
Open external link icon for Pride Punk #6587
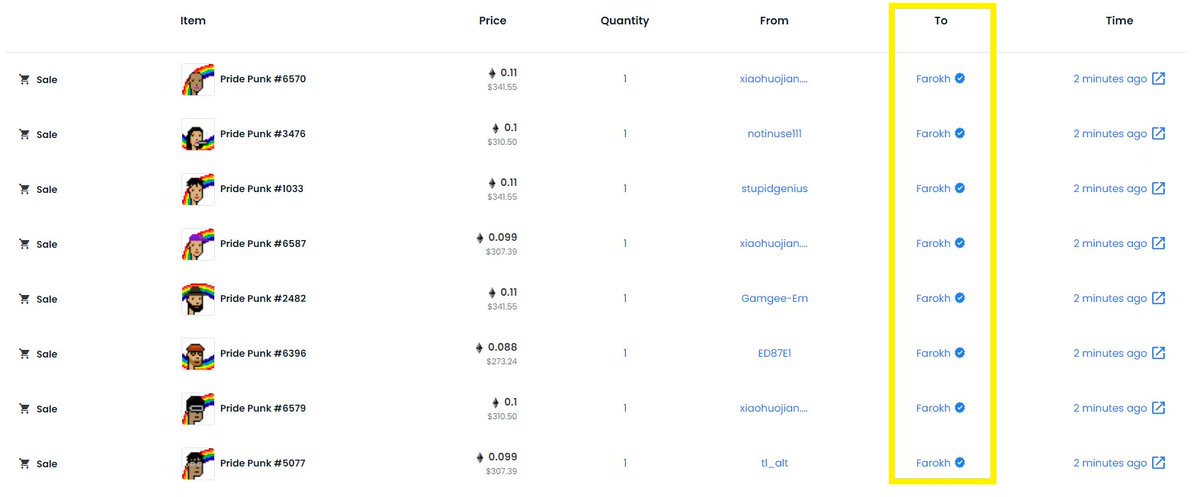[x=1159, y=244]
